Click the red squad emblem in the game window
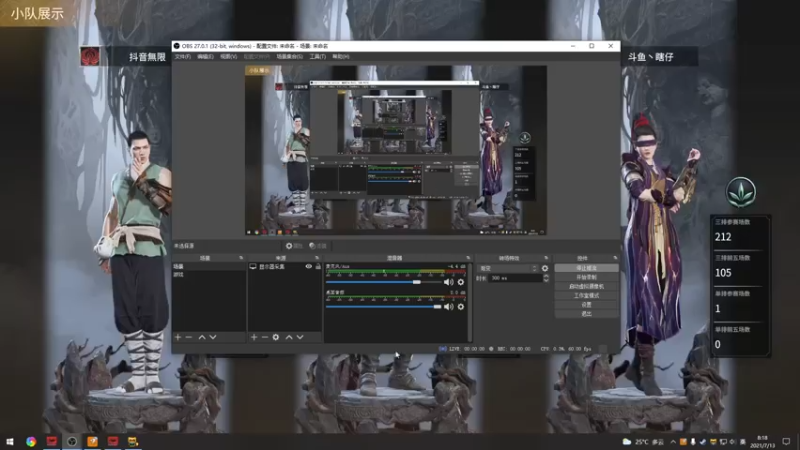 click(x=90, y=56)
